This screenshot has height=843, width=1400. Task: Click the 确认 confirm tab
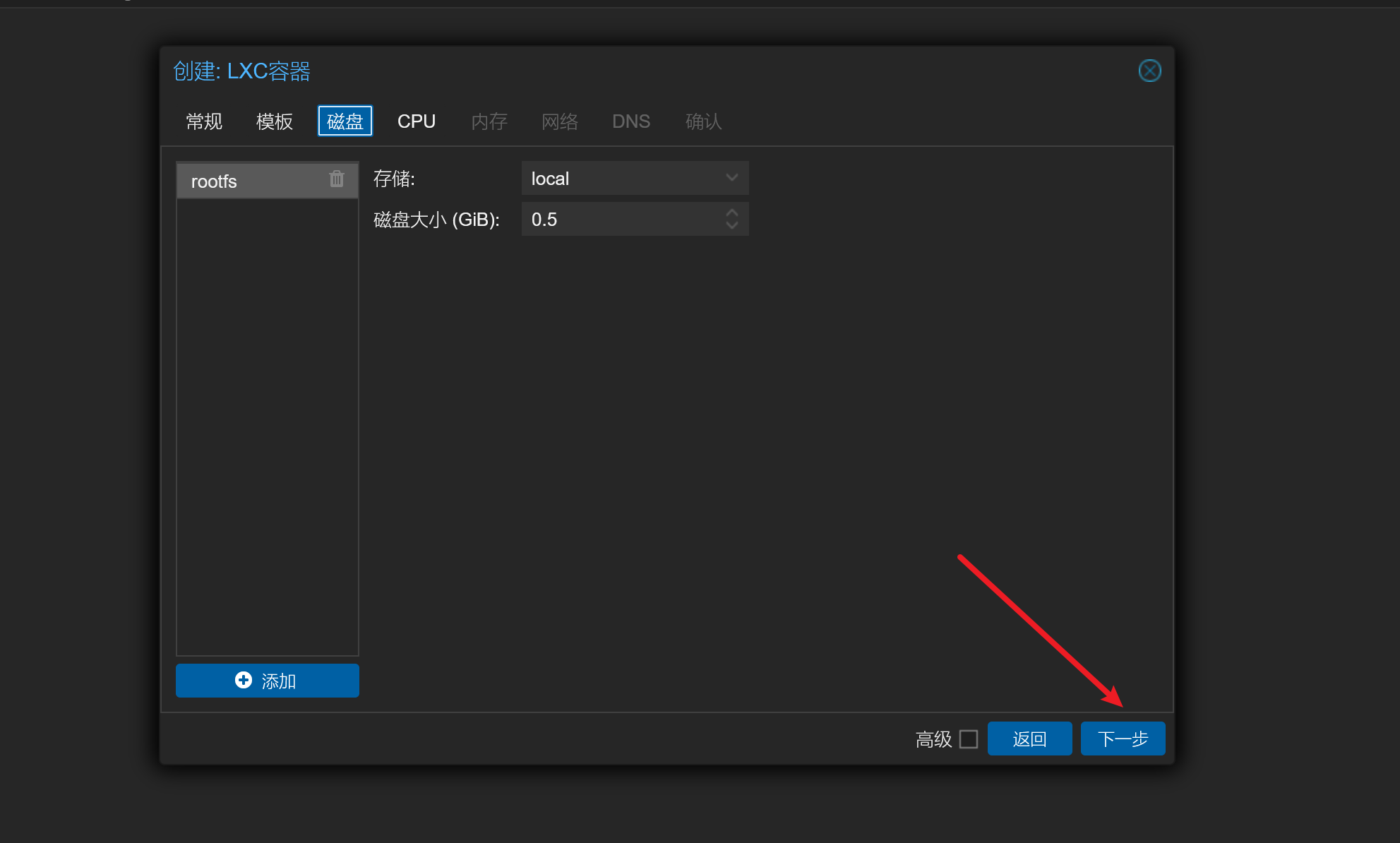click(x=703, y=121)
